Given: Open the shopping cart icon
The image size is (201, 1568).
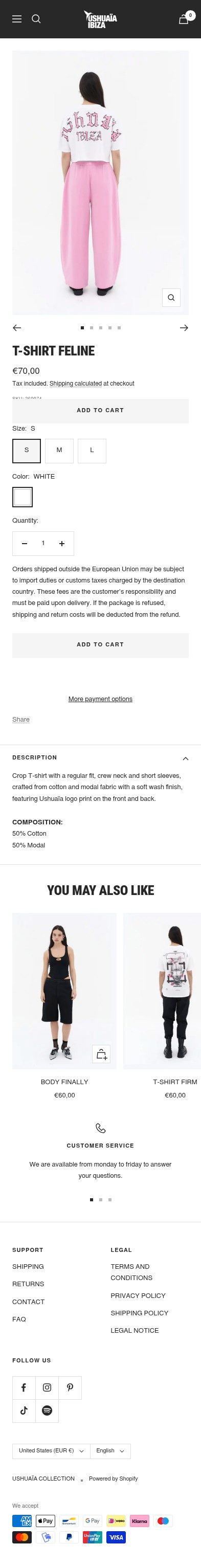Looking at the screenshot, I should click(x=183, y=19).
